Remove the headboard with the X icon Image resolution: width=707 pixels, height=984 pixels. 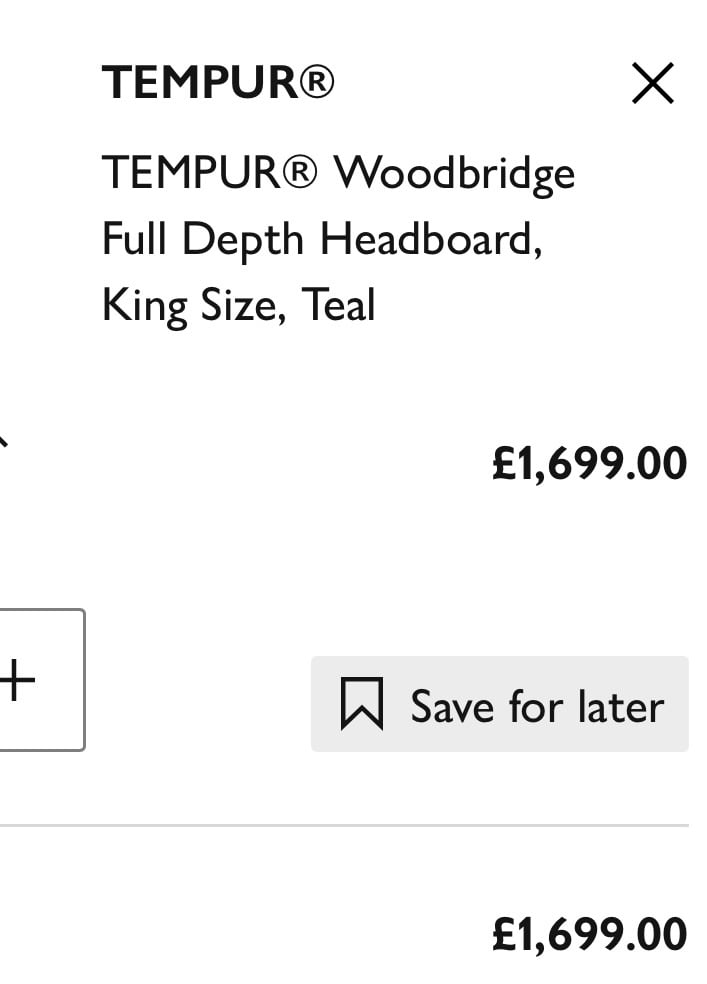coord(652,83)
